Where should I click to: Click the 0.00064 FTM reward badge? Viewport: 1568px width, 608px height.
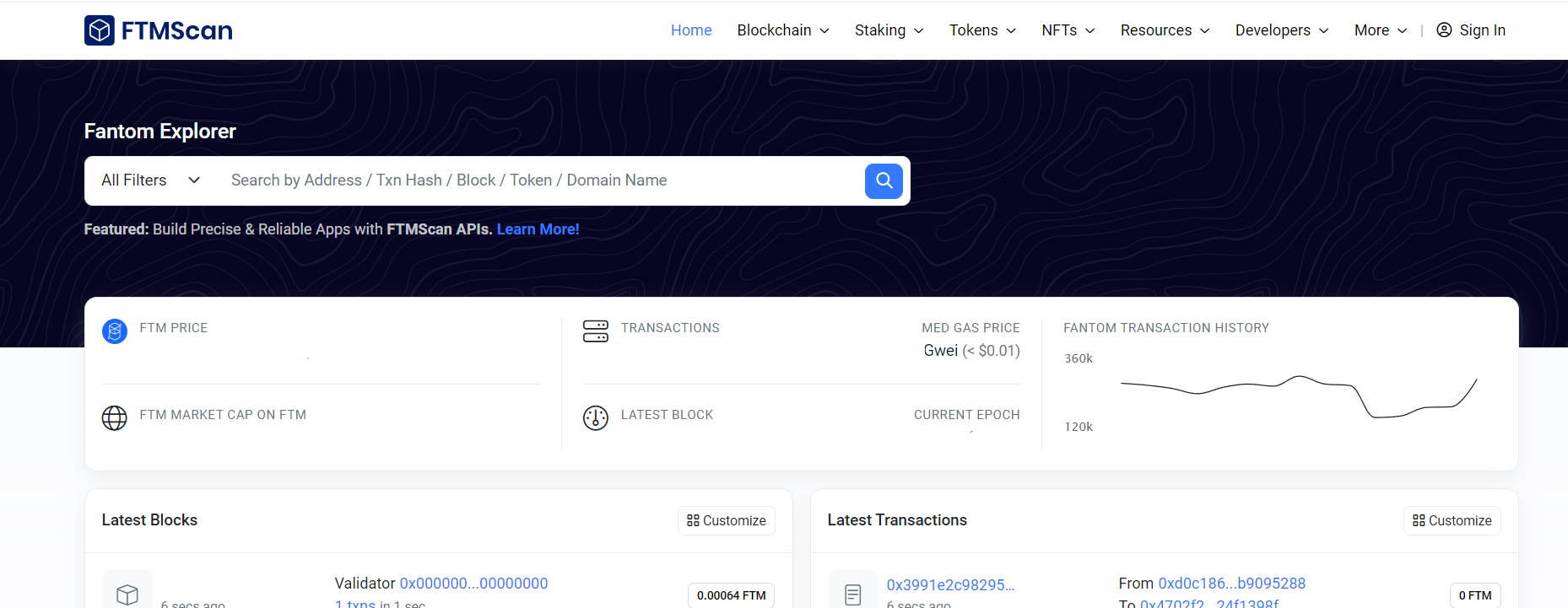(x=732, y=595)
